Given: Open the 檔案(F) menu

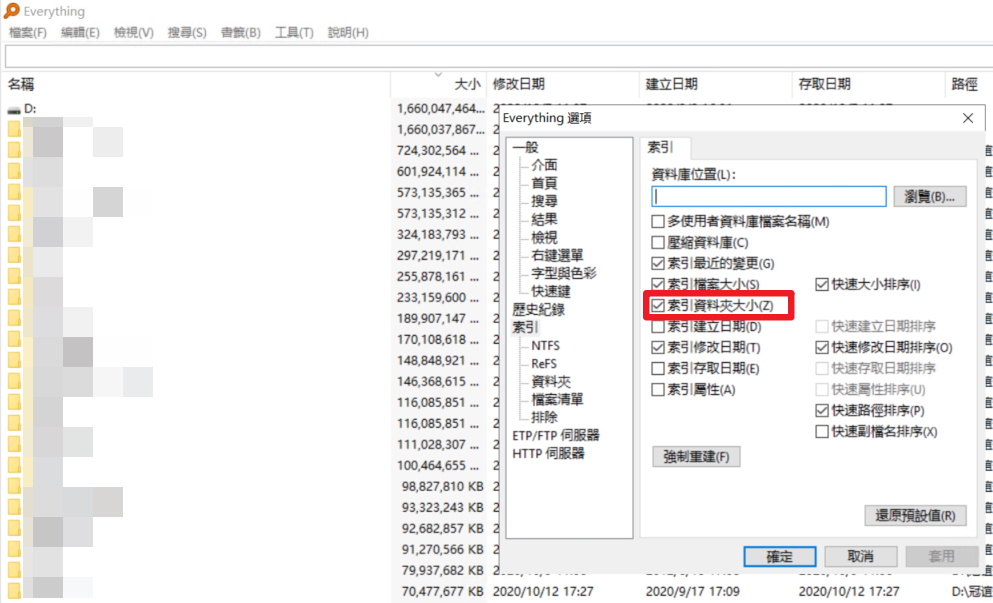Looking at the screenshot, I should coord(28,32).
